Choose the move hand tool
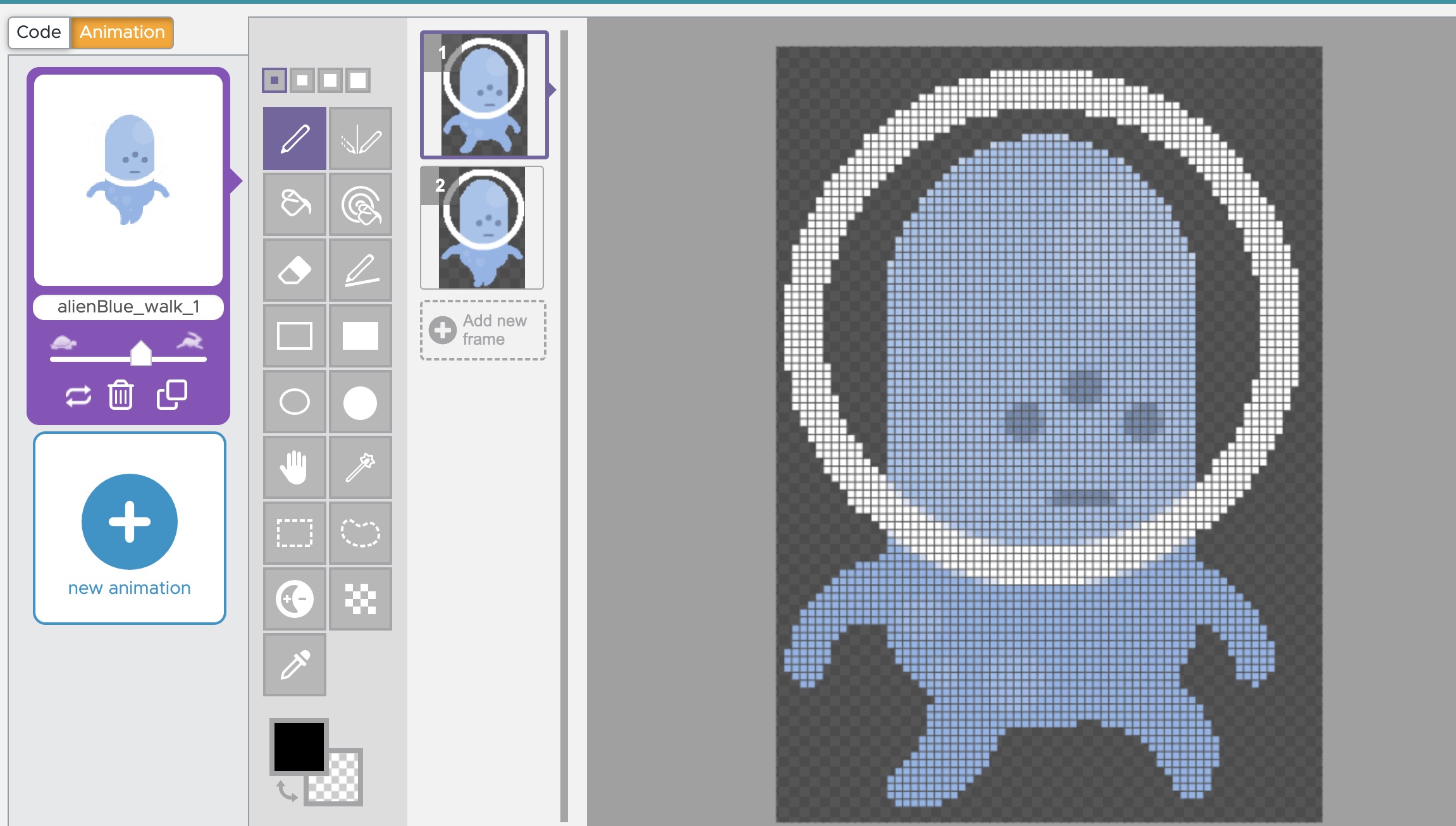Image resolution: width=1456 pixels, height=826 pixels. click(x=295, y=468)
